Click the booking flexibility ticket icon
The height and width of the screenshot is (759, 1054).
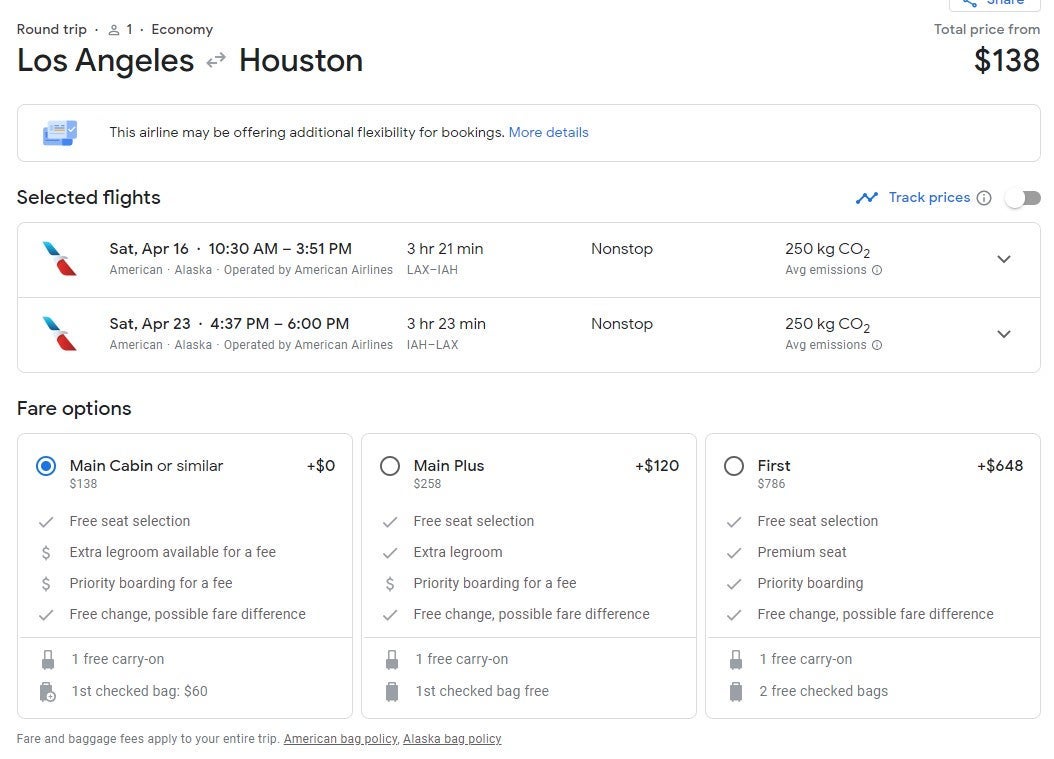tap(59, 133)
